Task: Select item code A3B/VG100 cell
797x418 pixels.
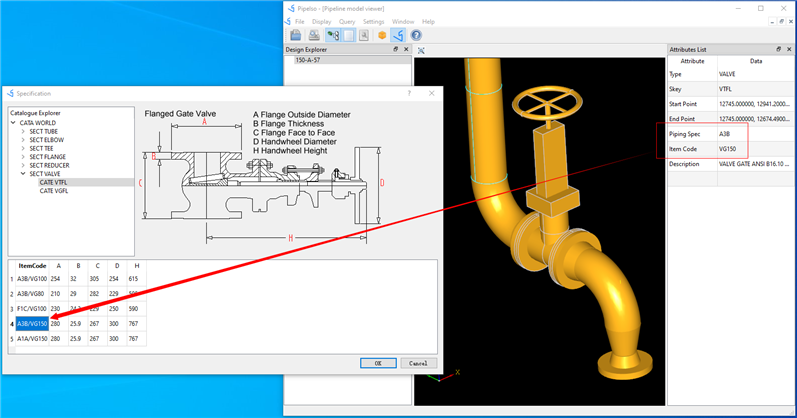Action: point(32,279)
